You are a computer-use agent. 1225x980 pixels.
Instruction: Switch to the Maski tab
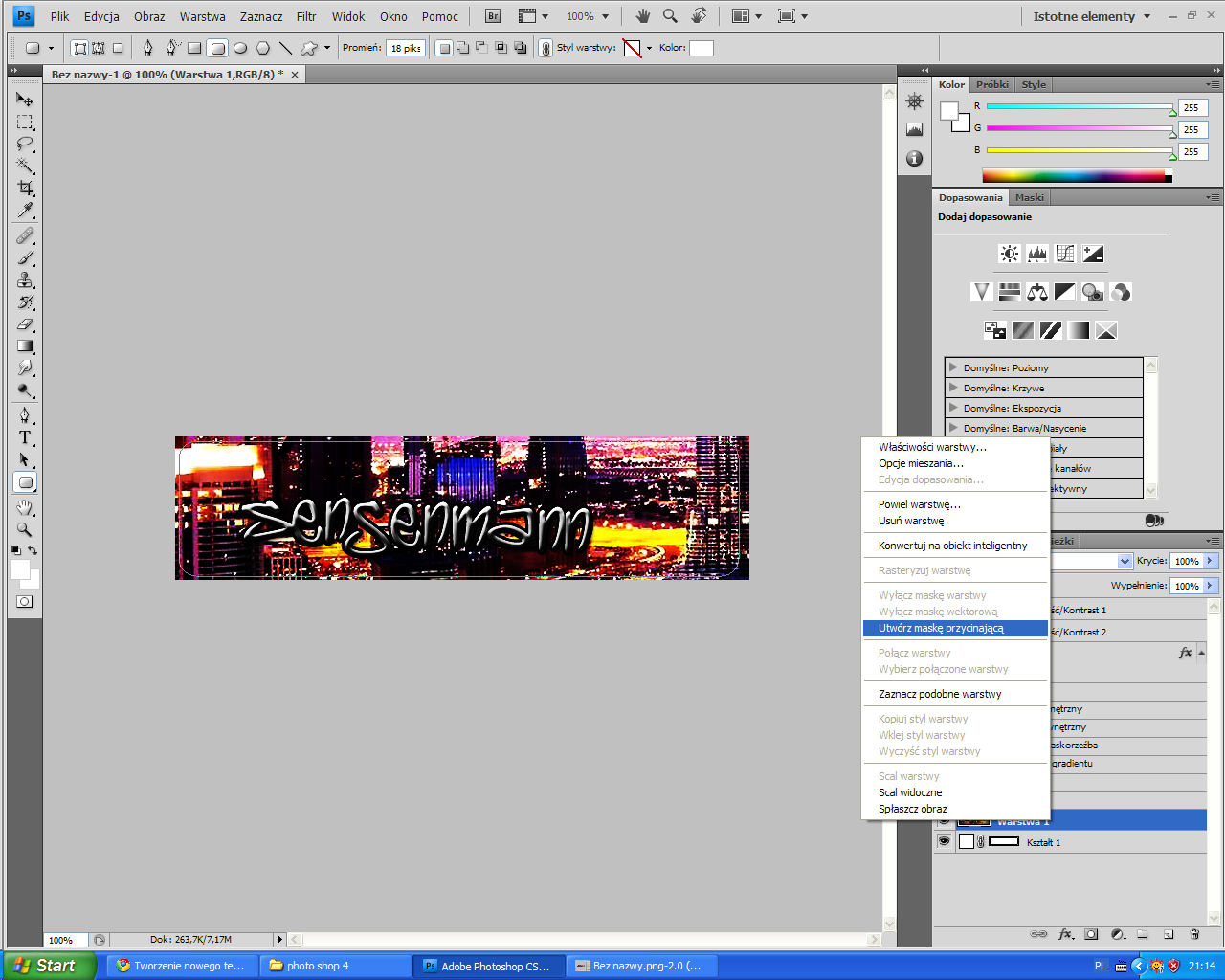click(x=1030, y=197)
